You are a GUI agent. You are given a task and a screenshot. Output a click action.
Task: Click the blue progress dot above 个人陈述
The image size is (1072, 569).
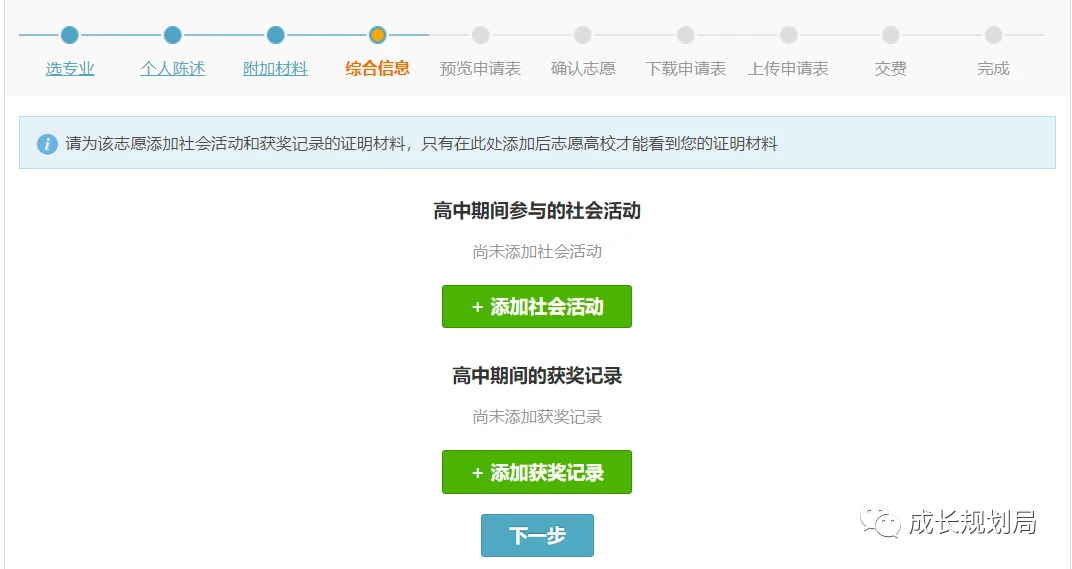pyautogui.click(x=173, y=35)
